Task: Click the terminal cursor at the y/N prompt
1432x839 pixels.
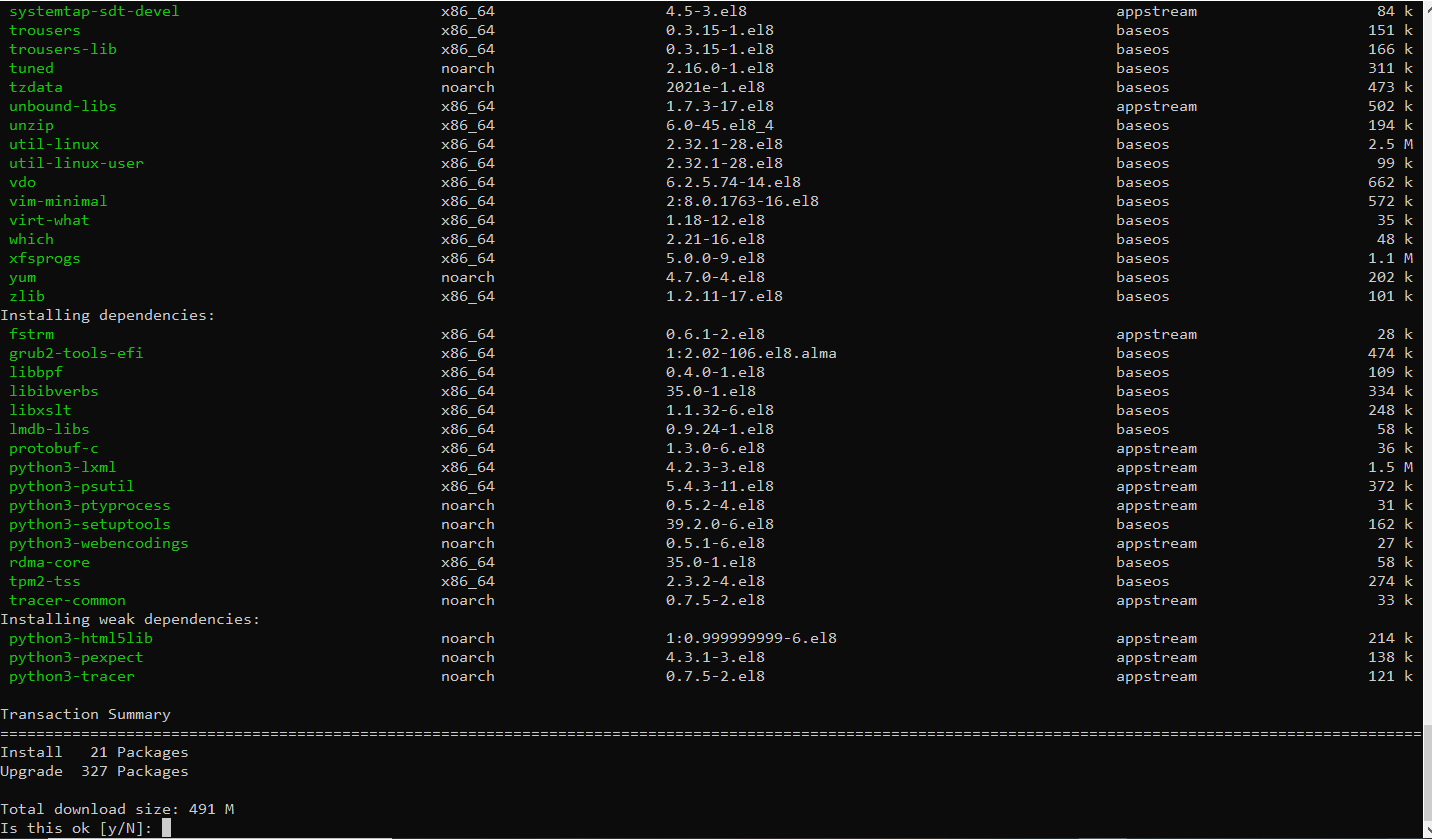Action: click(166, 827)
